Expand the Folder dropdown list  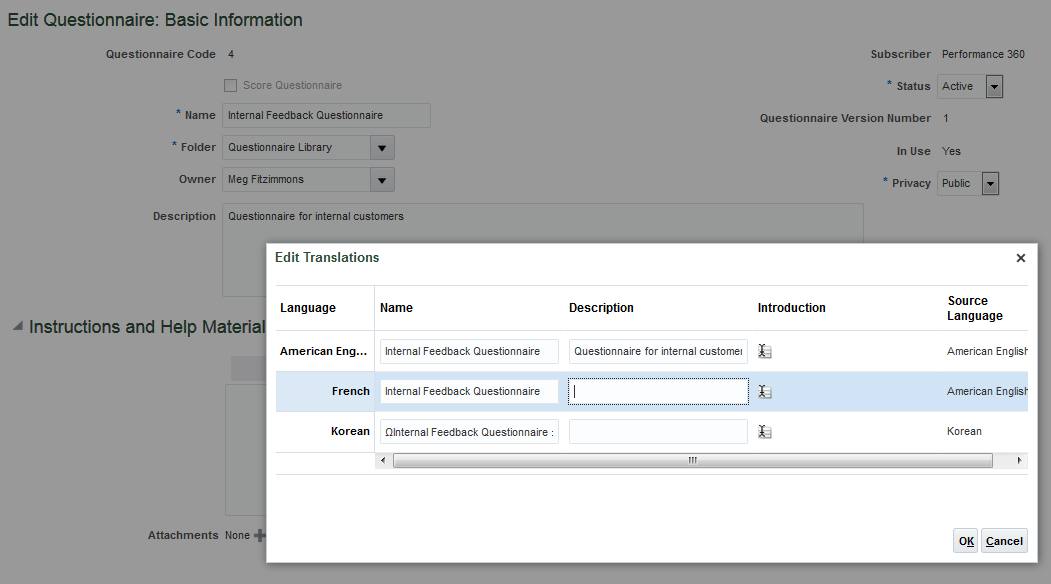click(x=382, y=148)
